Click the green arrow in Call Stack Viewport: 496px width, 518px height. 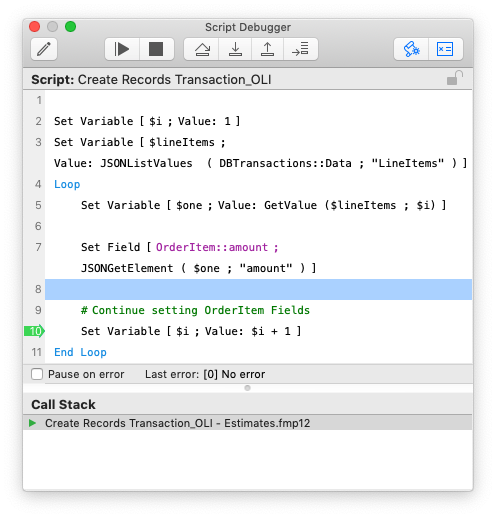click(32, 423)
